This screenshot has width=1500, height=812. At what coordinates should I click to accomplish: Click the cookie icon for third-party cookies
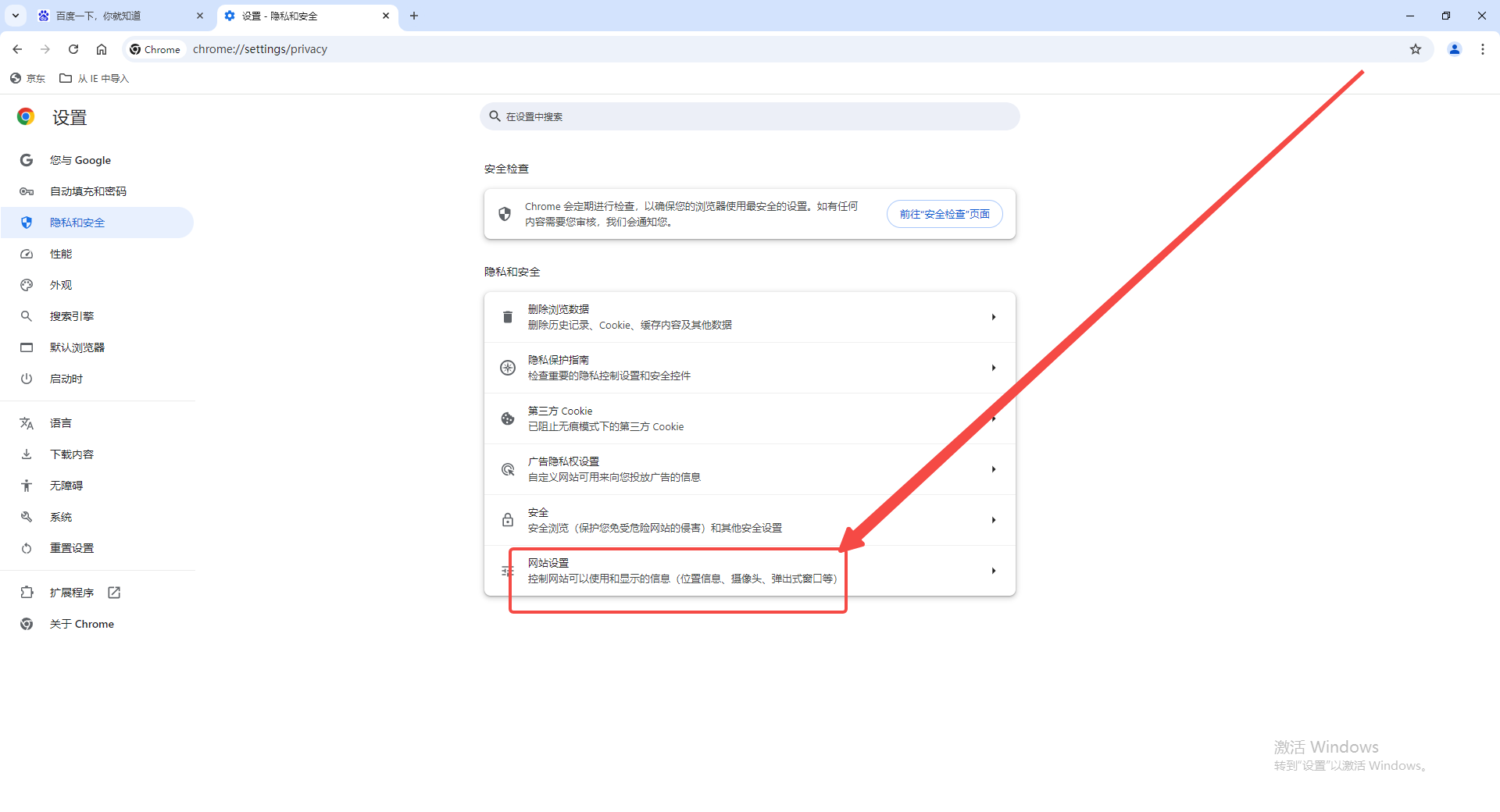[x=508, y=418]
